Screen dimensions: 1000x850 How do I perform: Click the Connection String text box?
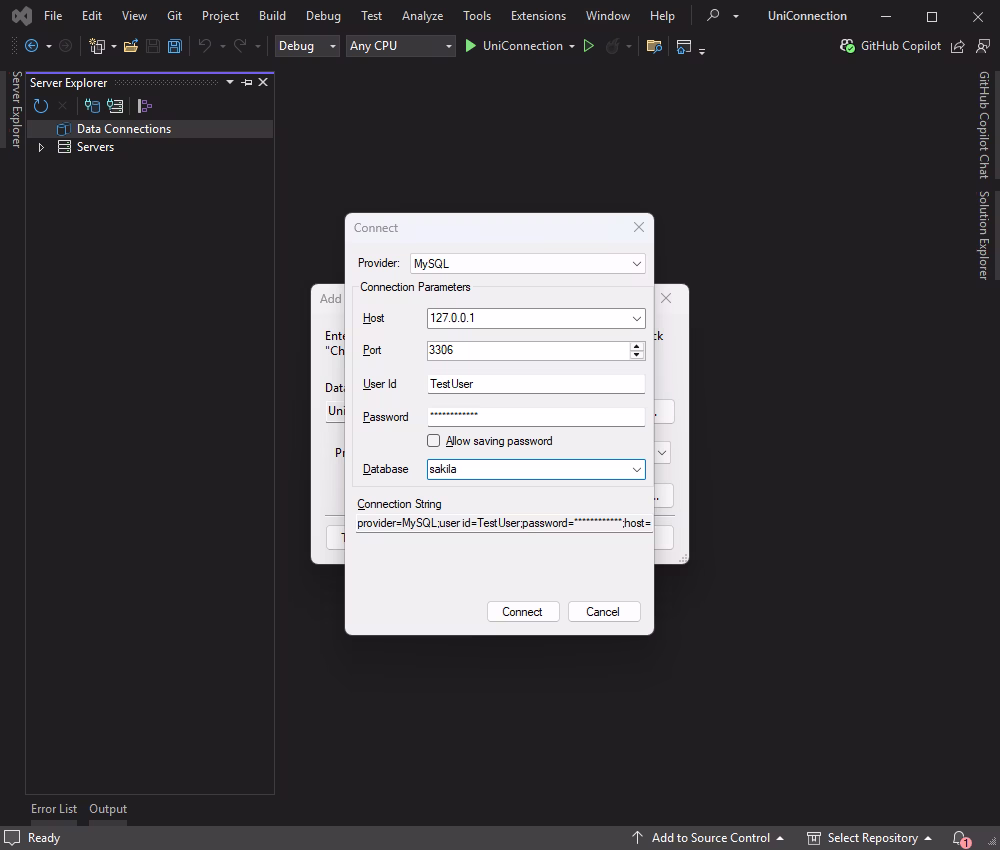504,523
